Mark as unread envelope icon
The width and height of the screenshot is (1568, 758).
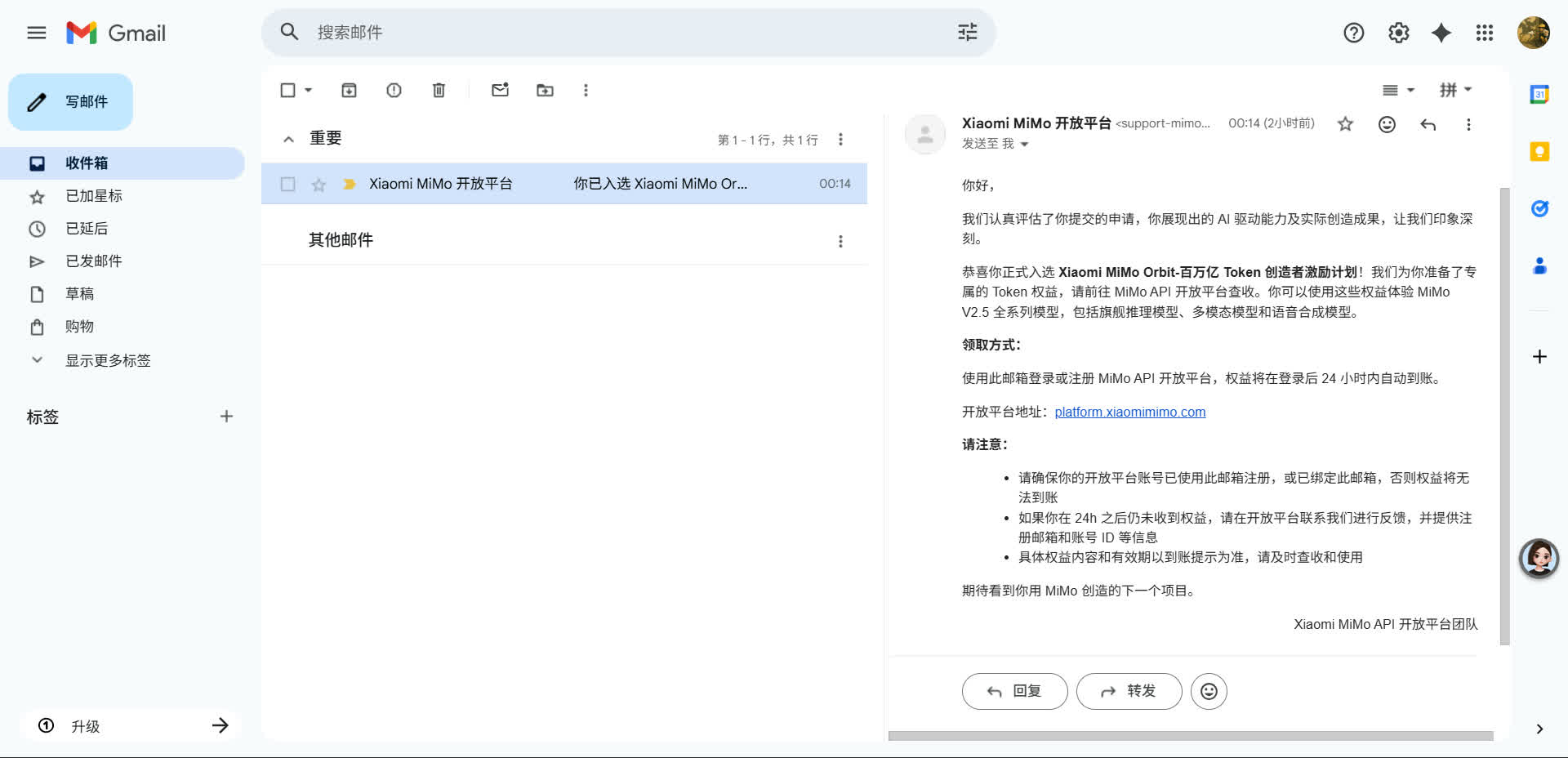click(500, 90)
